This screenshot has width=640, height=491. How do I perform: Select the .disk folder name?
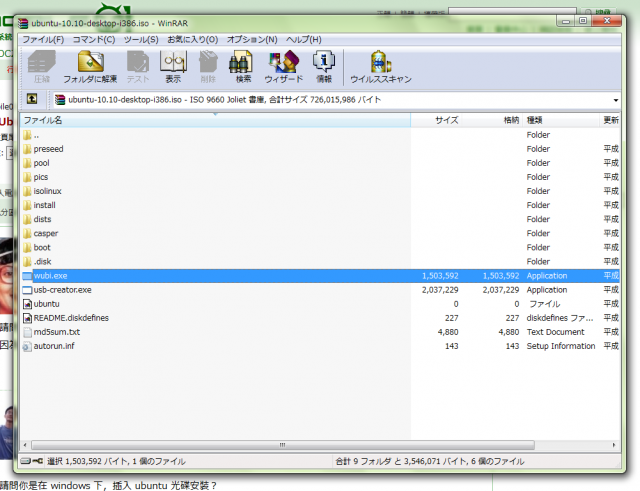(x=42, y=262)
